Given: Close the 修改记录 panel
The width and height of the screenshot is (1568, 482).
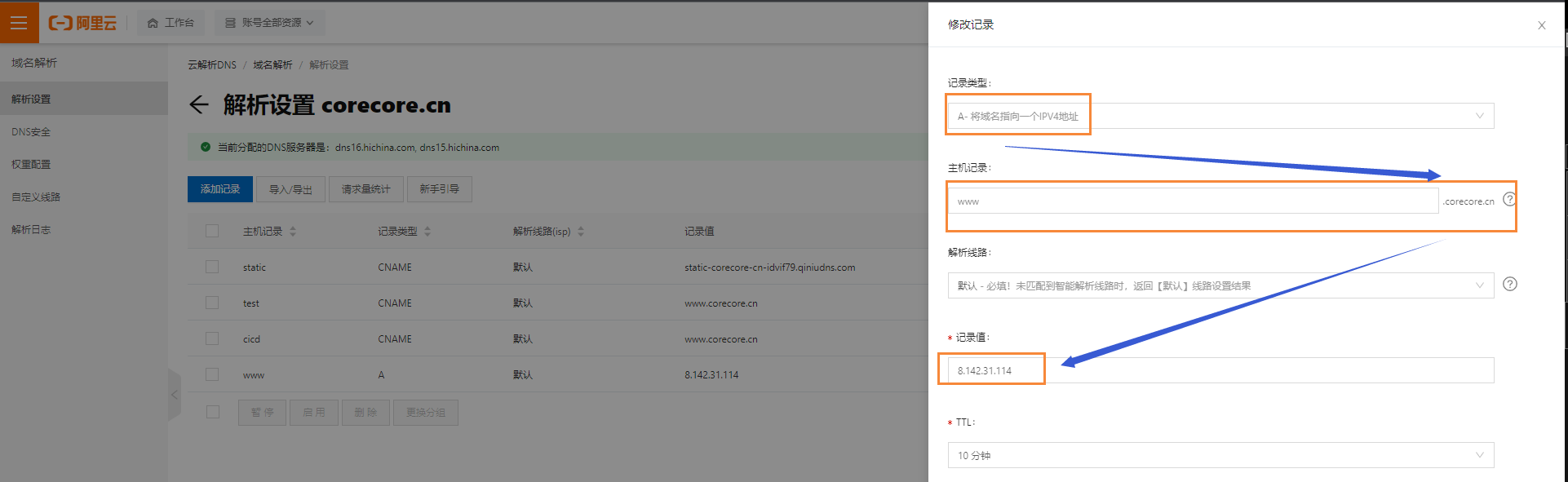Looking at the screenshot, I should 1542,25.
